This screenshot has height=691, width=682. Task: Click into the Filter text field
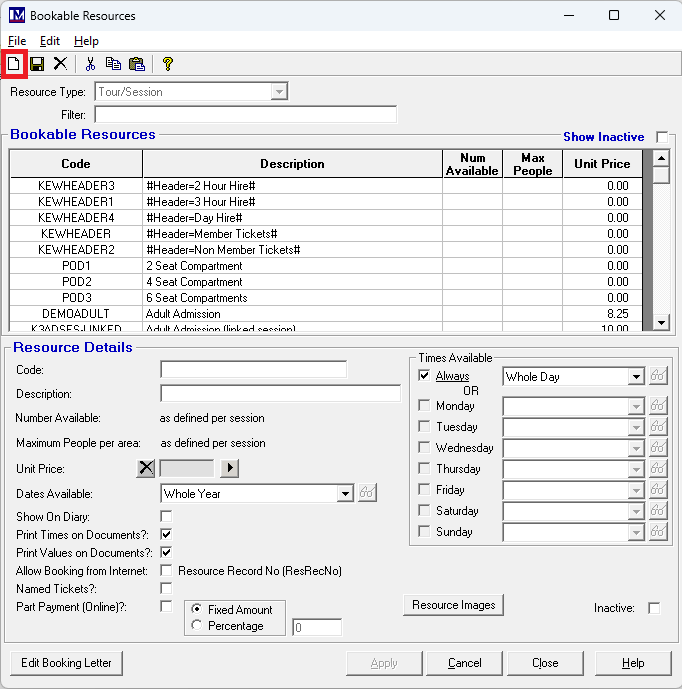[x=245, y=115]
